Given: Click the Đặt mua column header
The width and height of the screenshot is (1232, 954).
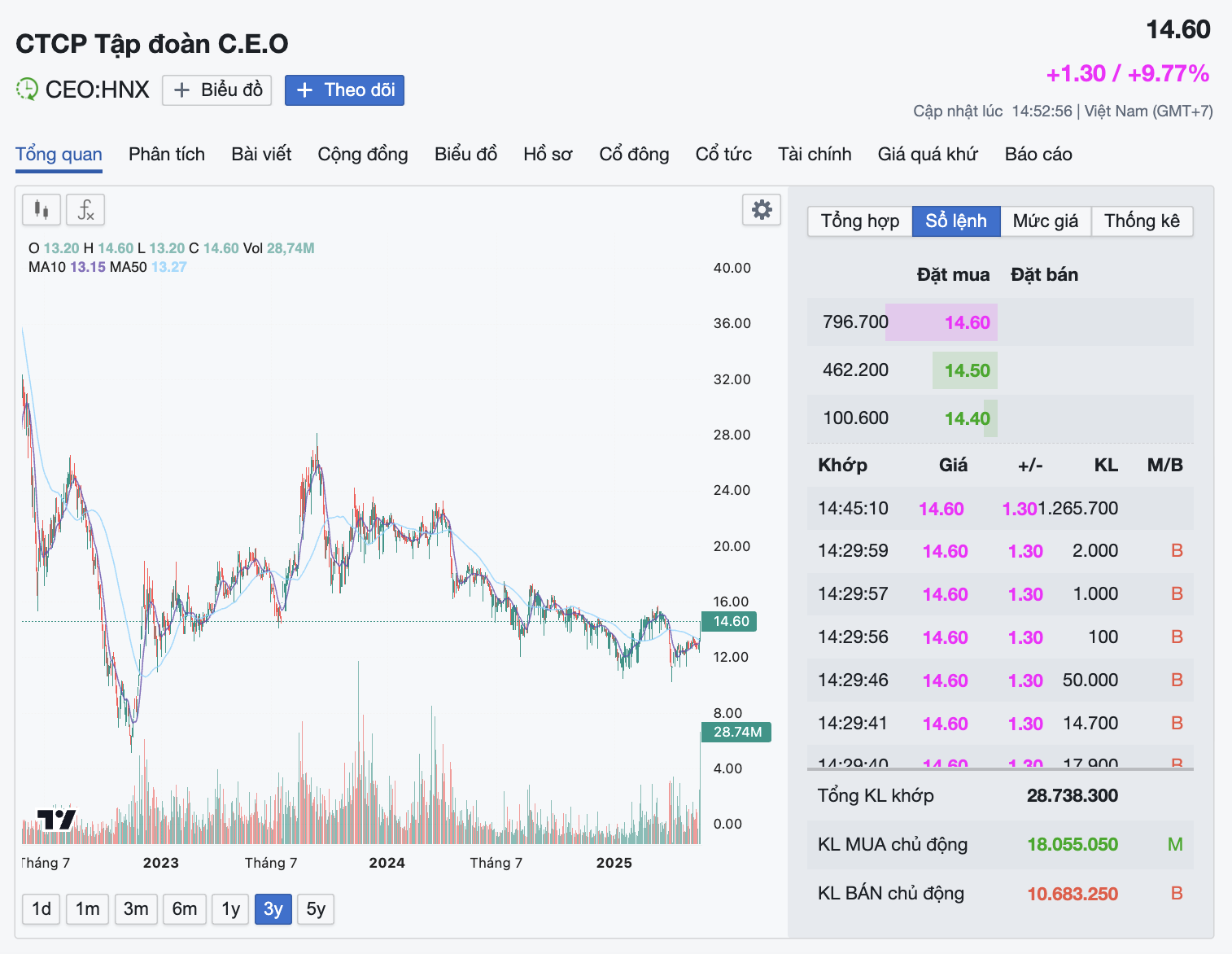Looking at the screenshot, I should 953,275.
